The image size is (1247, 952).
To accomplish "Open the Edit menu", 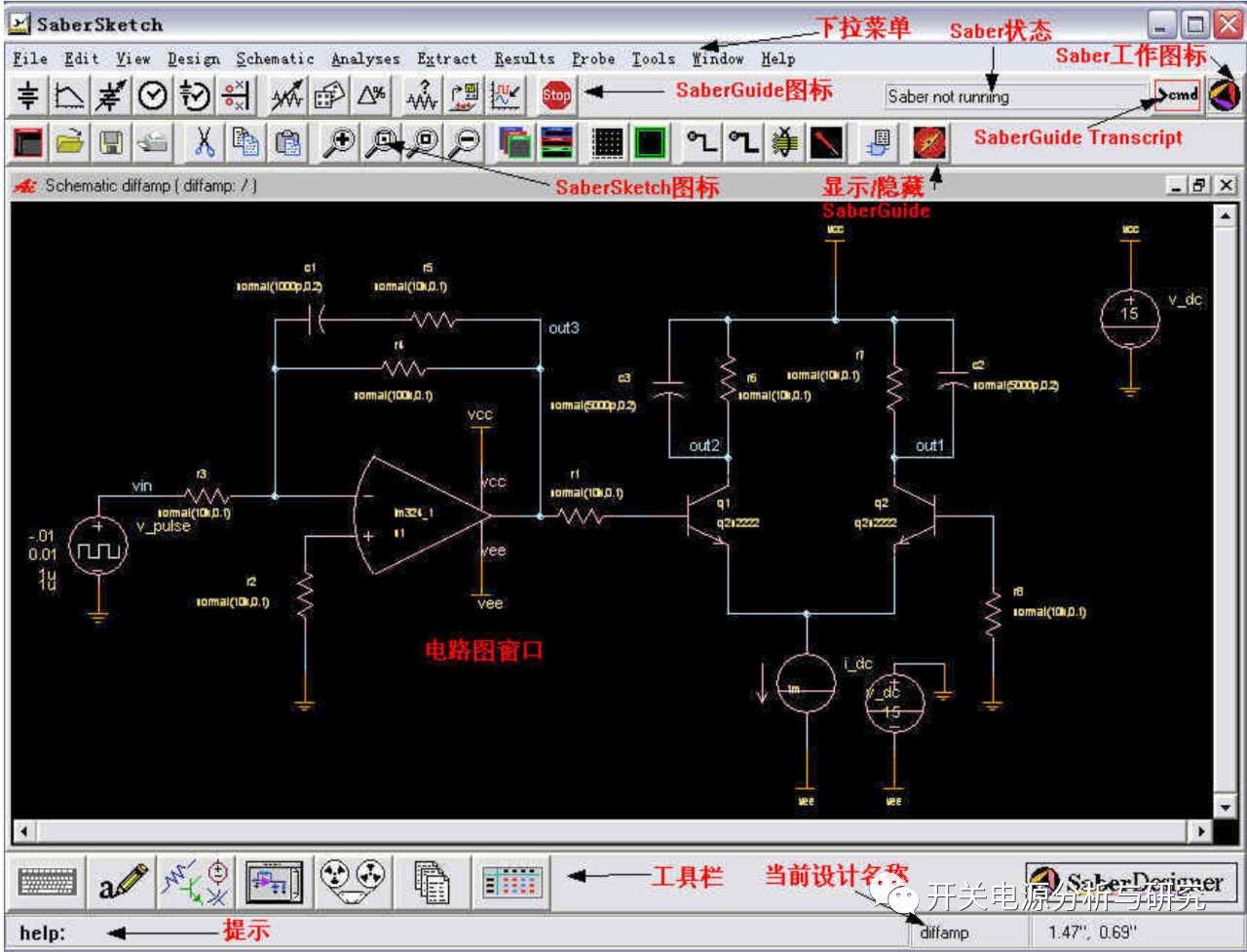I will tap(82, 58).
